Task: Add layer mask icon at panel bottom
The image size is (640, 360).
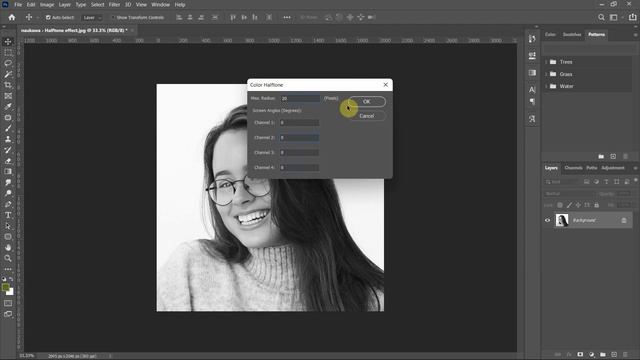Action: (580, 354)
